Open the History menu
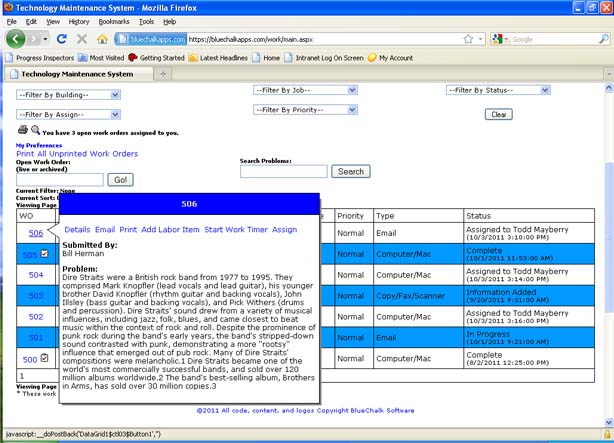614x443 pixels. pos(79,22)
